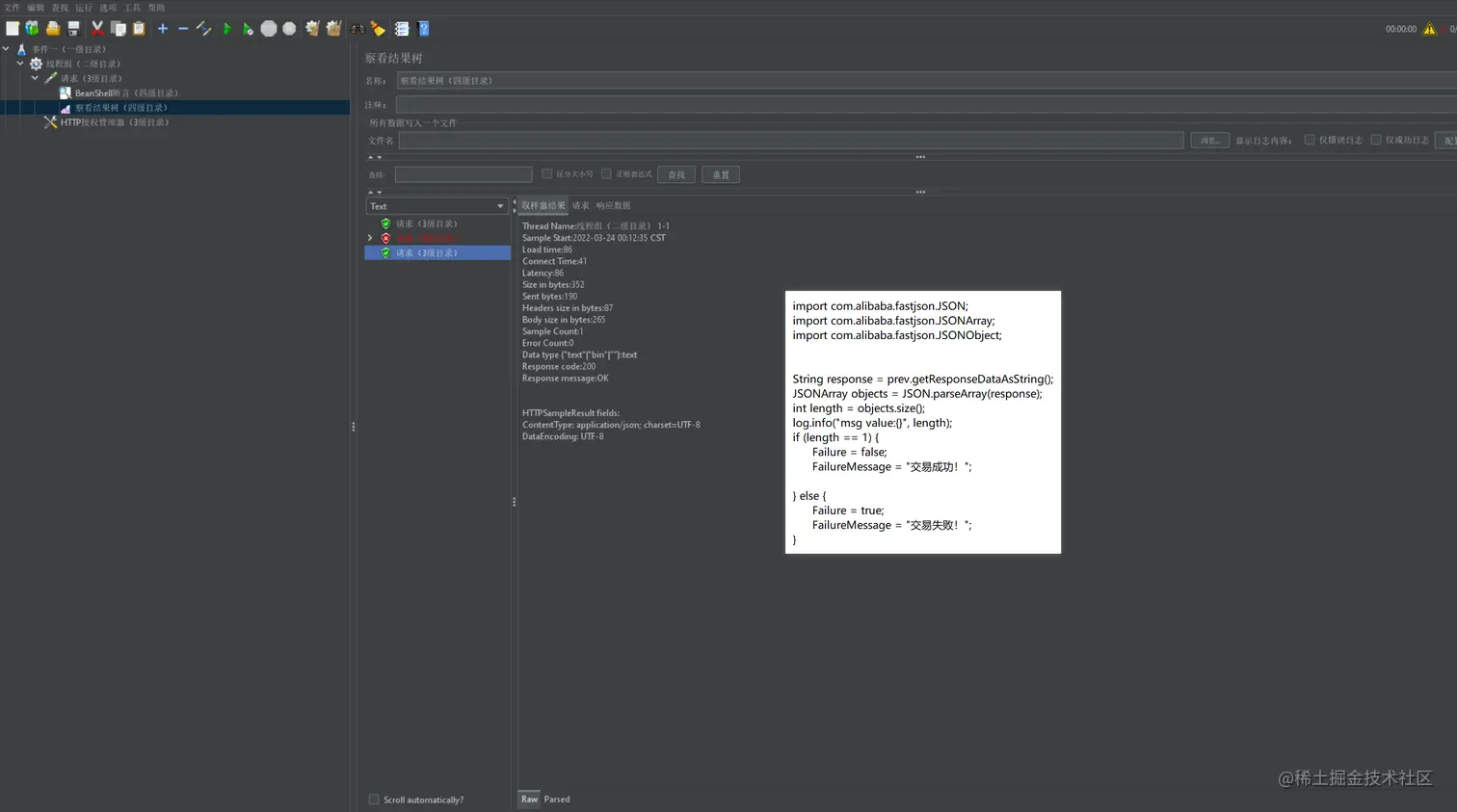This screenshot has width=1457, height=812.
Task: Collapse the 请求（3级目录）sampler tree node
Action: click(35, 78)
